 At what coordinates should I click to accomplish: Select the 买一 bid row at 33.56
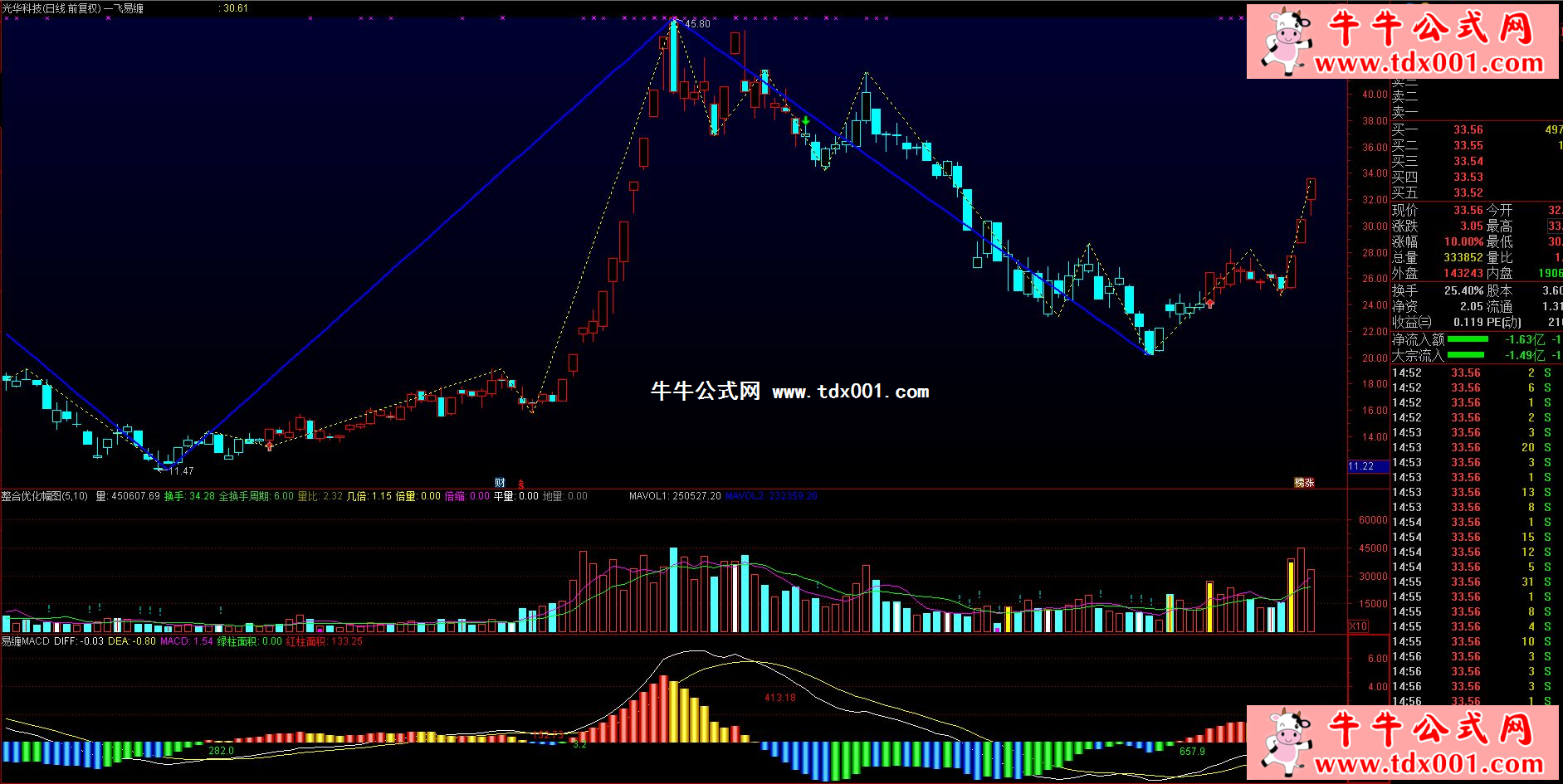(1468, 129)
